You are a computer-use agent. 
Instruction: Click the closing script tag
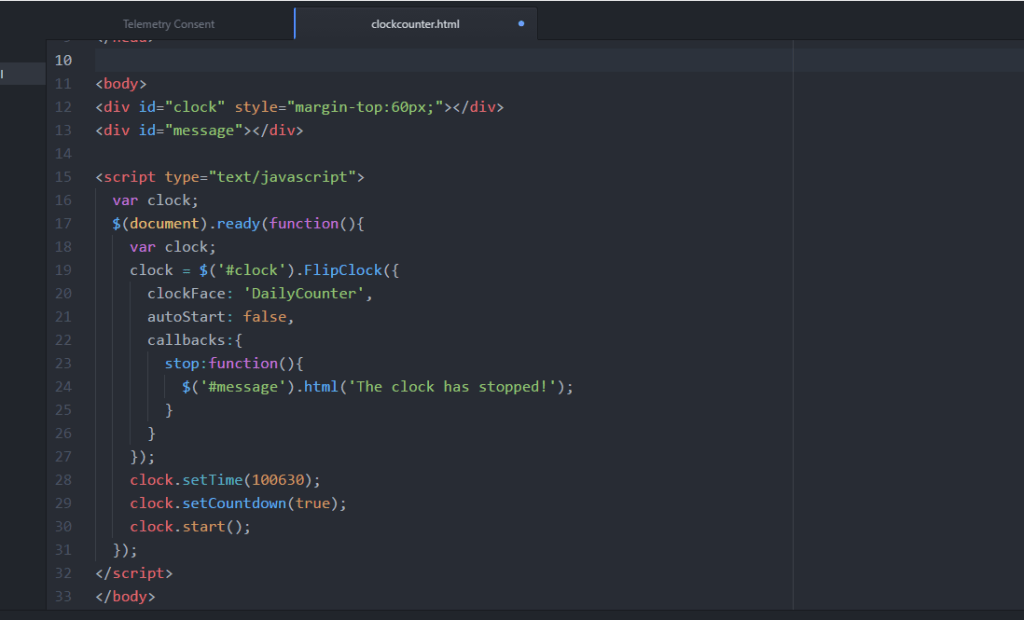coord(134,573)
